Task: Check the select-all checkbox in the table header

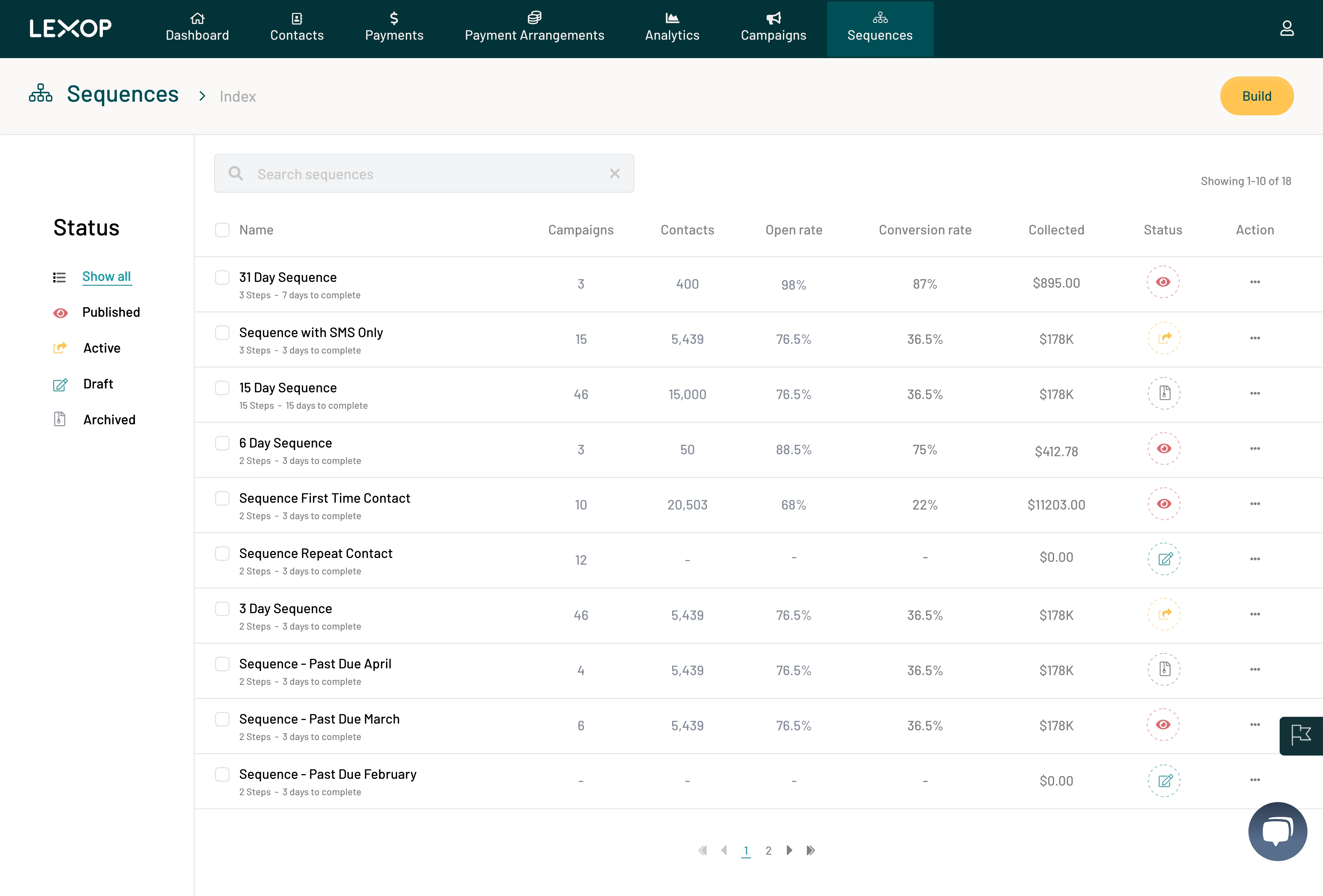Action: click(x=222, y=229)
